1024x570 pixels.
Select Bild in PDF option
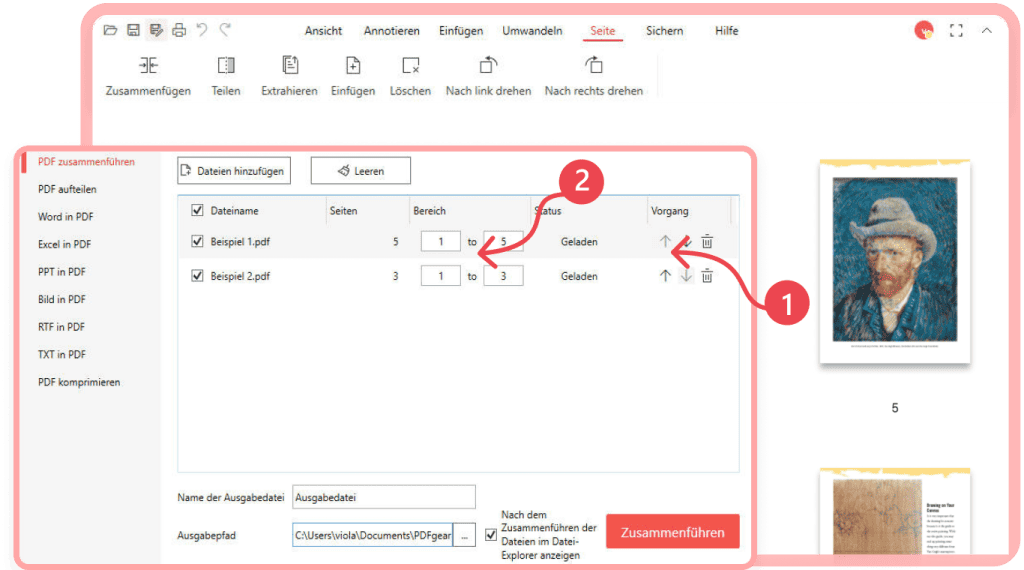coord(61,299)
